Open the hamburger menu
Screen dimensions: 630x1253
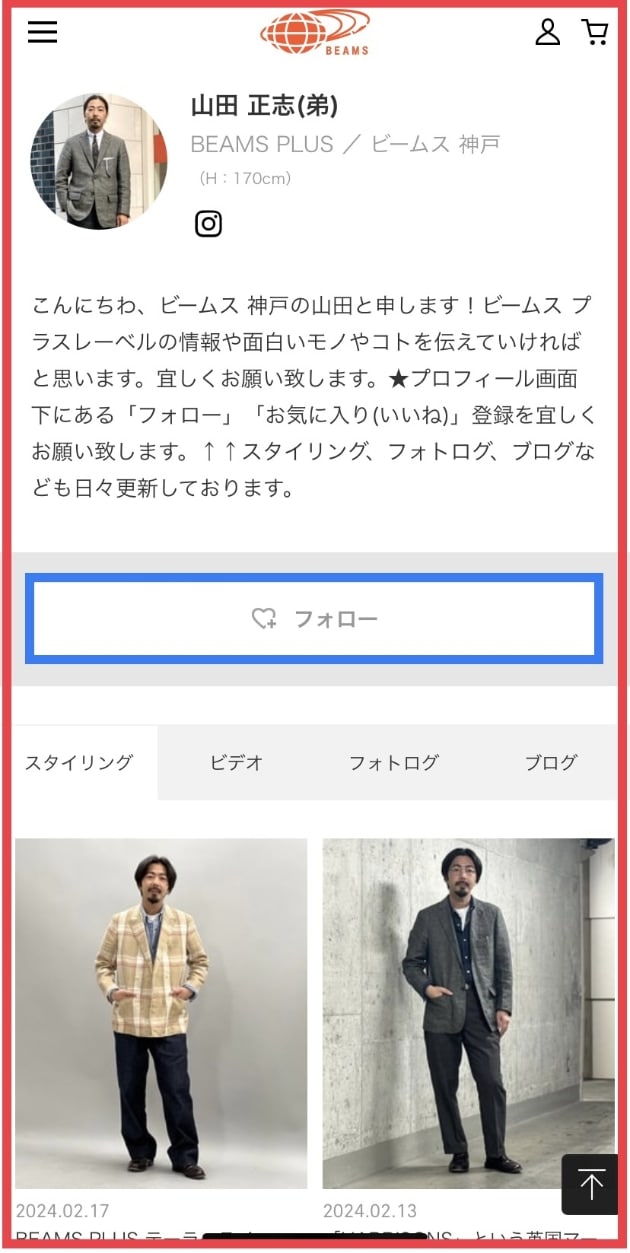click(x=42, y=32)
